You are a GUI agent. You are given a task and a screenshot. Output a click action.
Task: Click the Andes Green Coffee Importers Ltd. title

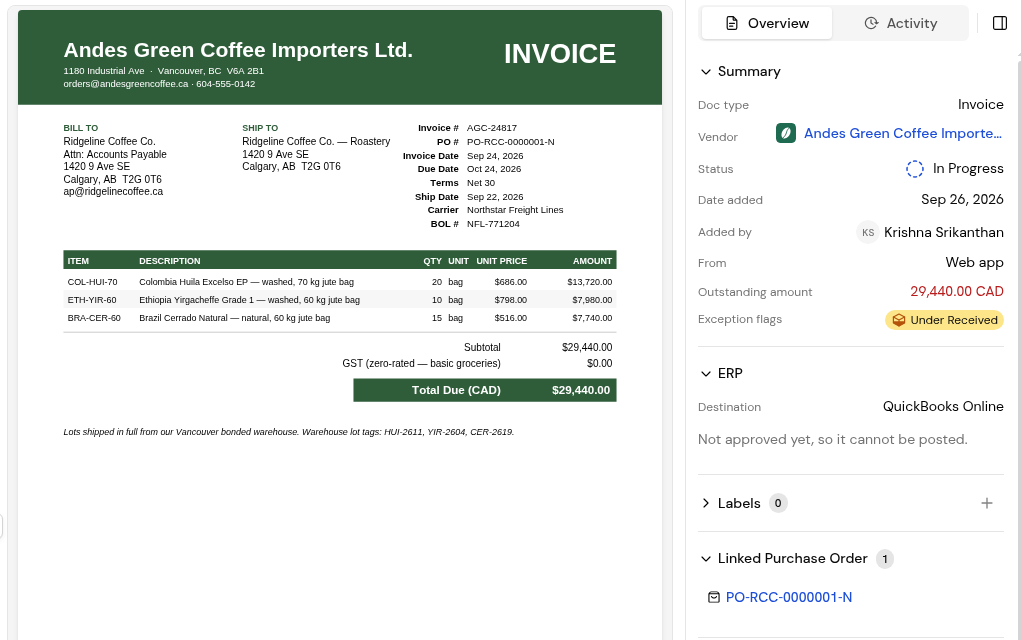point(238,50)
